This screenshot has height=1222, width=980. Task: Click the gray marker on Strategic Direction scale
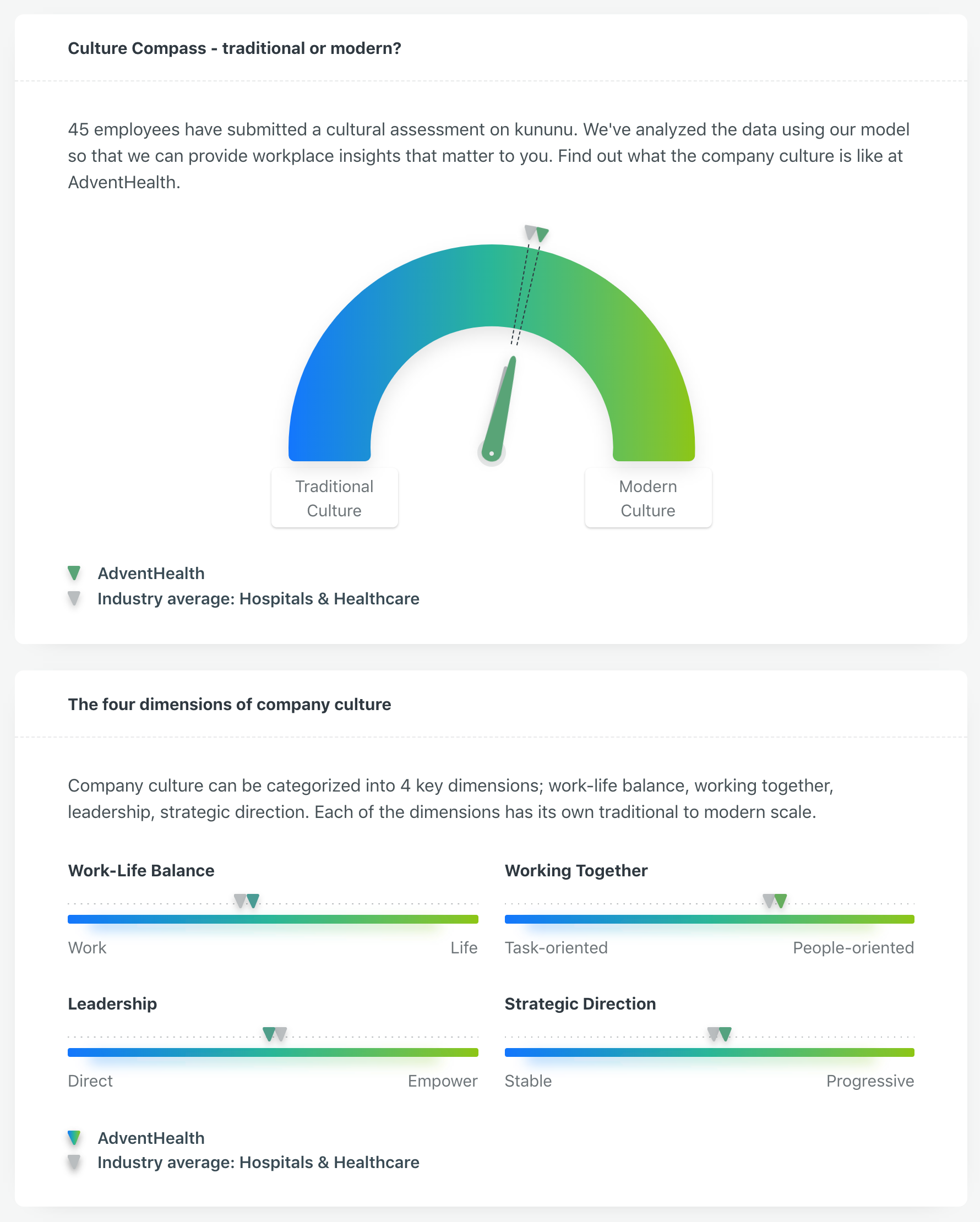714,1034
